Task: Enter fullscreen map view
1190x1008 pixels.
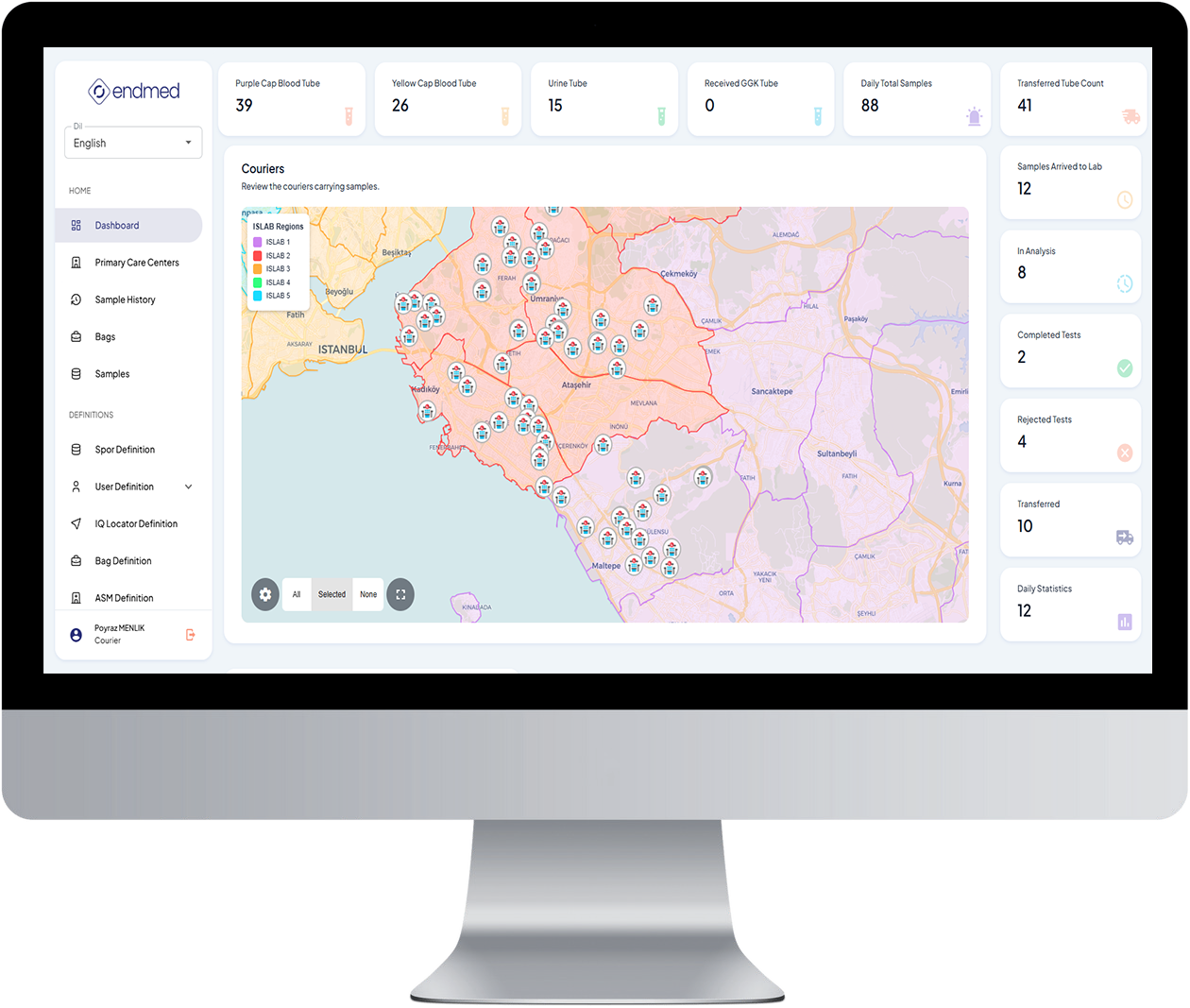Action: coord(400,594)
